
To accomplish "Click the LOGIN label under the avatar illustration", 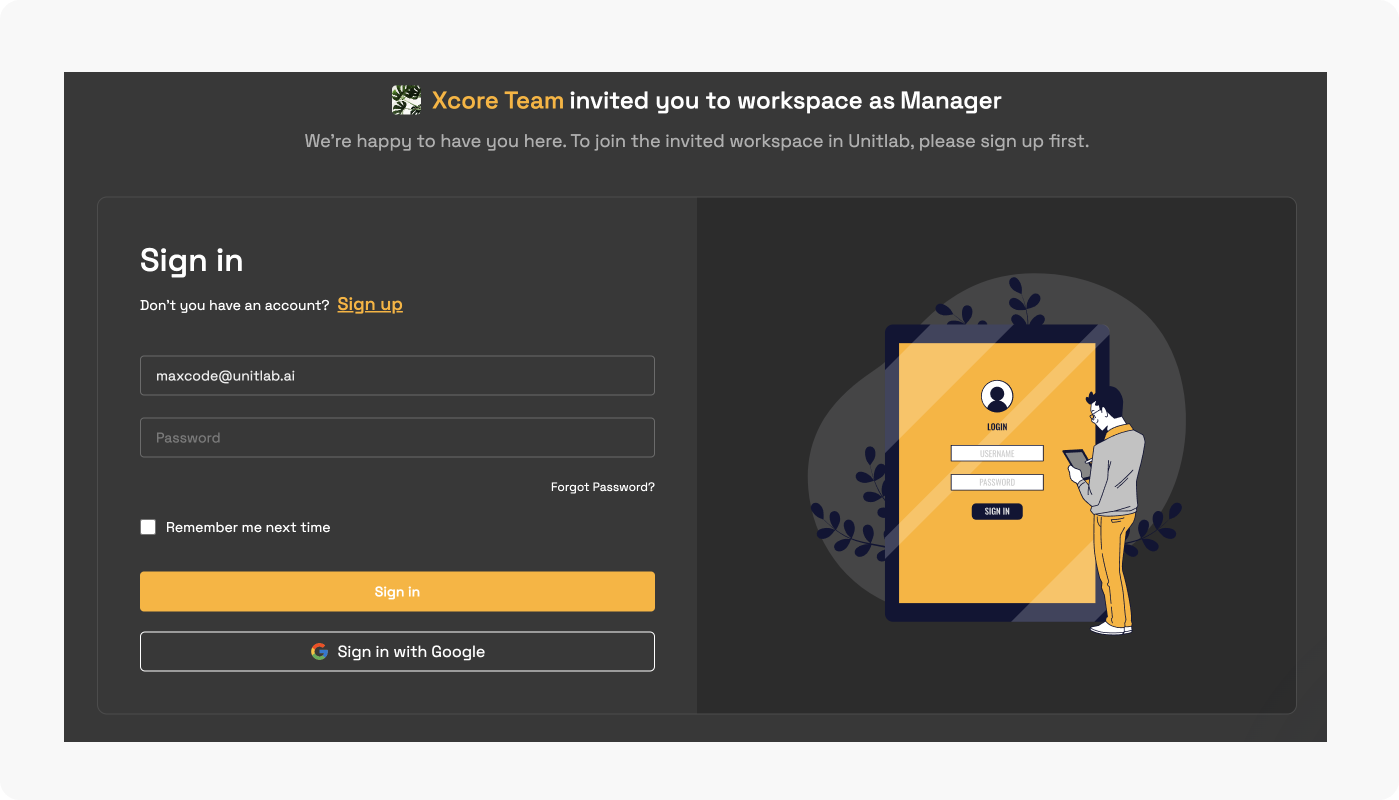I will (996, 425).
